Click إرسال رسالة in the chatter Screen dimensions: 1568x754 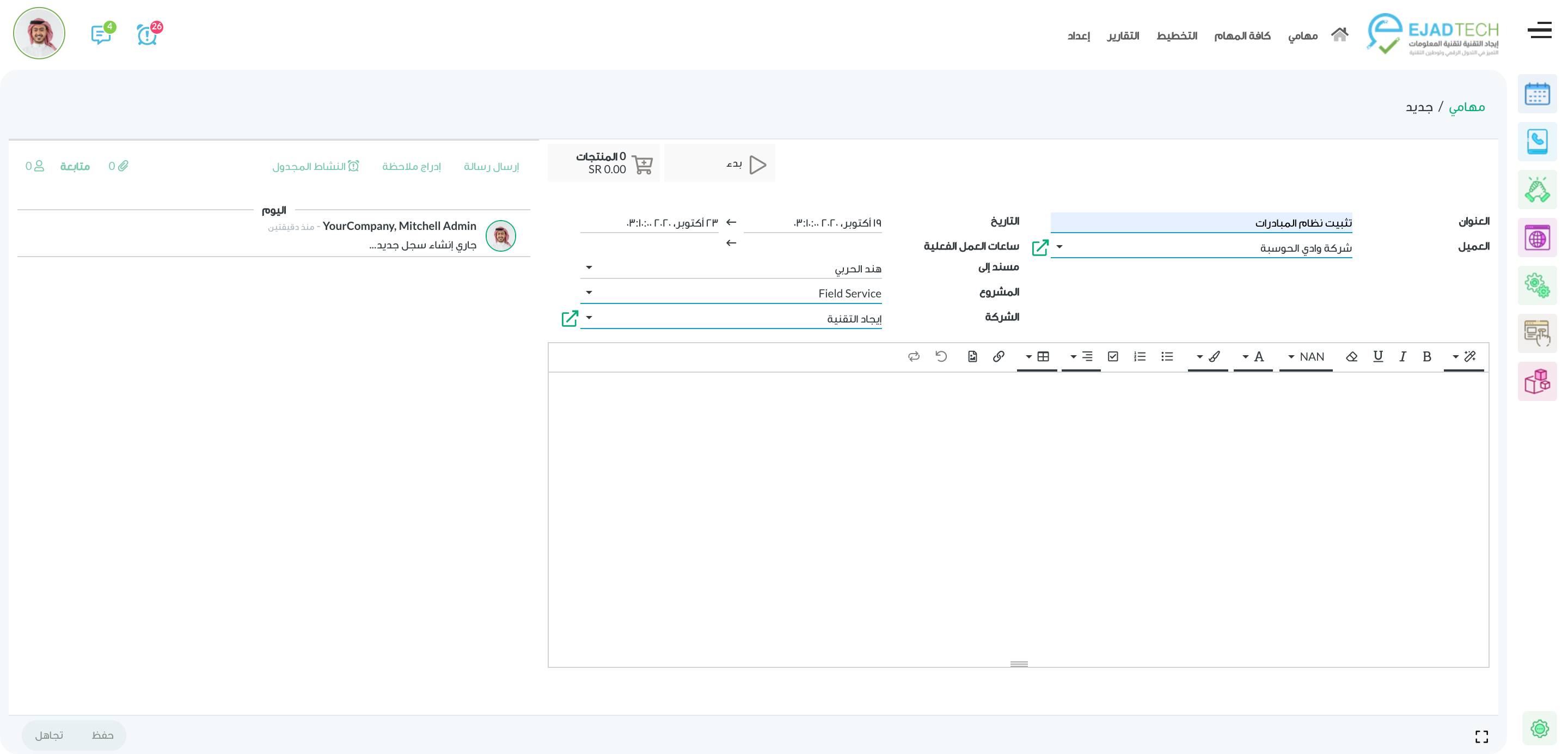click(491, 166)
